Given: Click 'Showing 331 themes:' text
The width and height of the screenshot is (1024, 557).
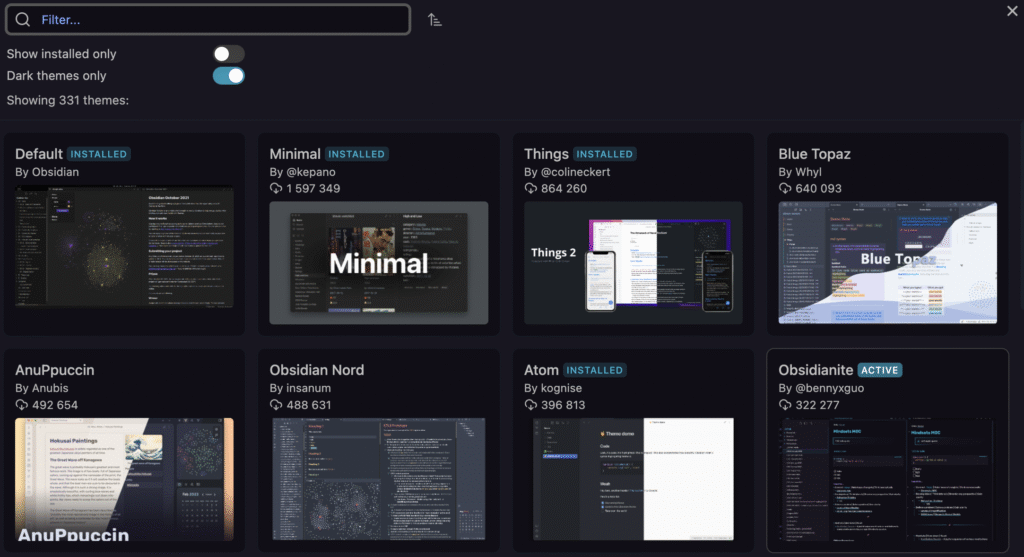Looking at the screenshot, I should pos(68,101).
